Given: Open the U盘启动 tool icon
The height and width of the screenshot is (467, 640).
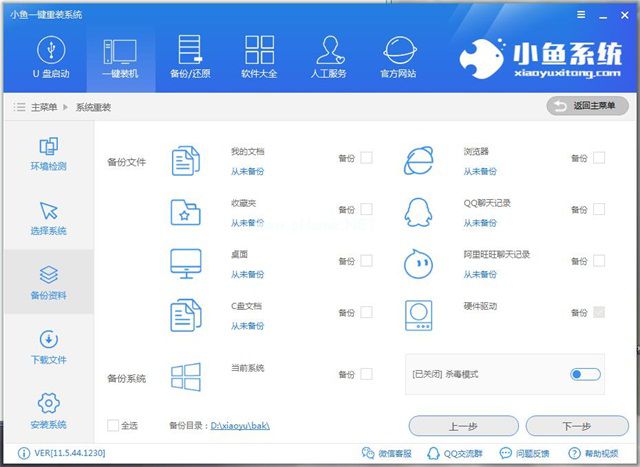Looking at the screenshot, I should click(51, 50).
